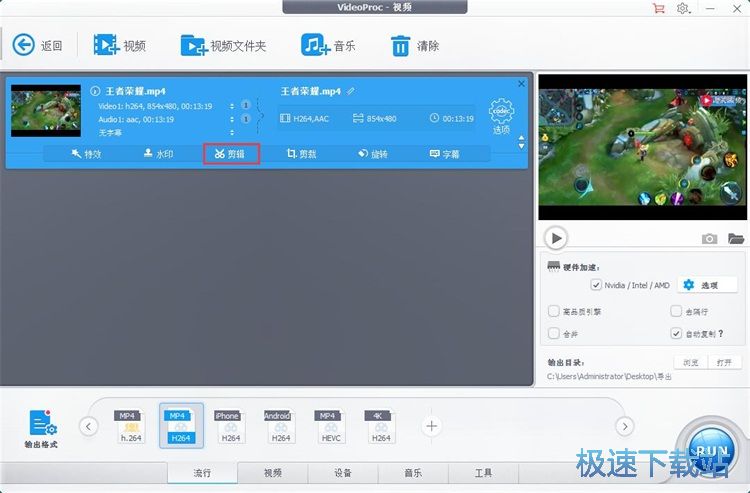This screenshot has height=493, width=750.
Task: Click the output path C:\Users\Administrator\Desktop text
Action: point(609,376)
